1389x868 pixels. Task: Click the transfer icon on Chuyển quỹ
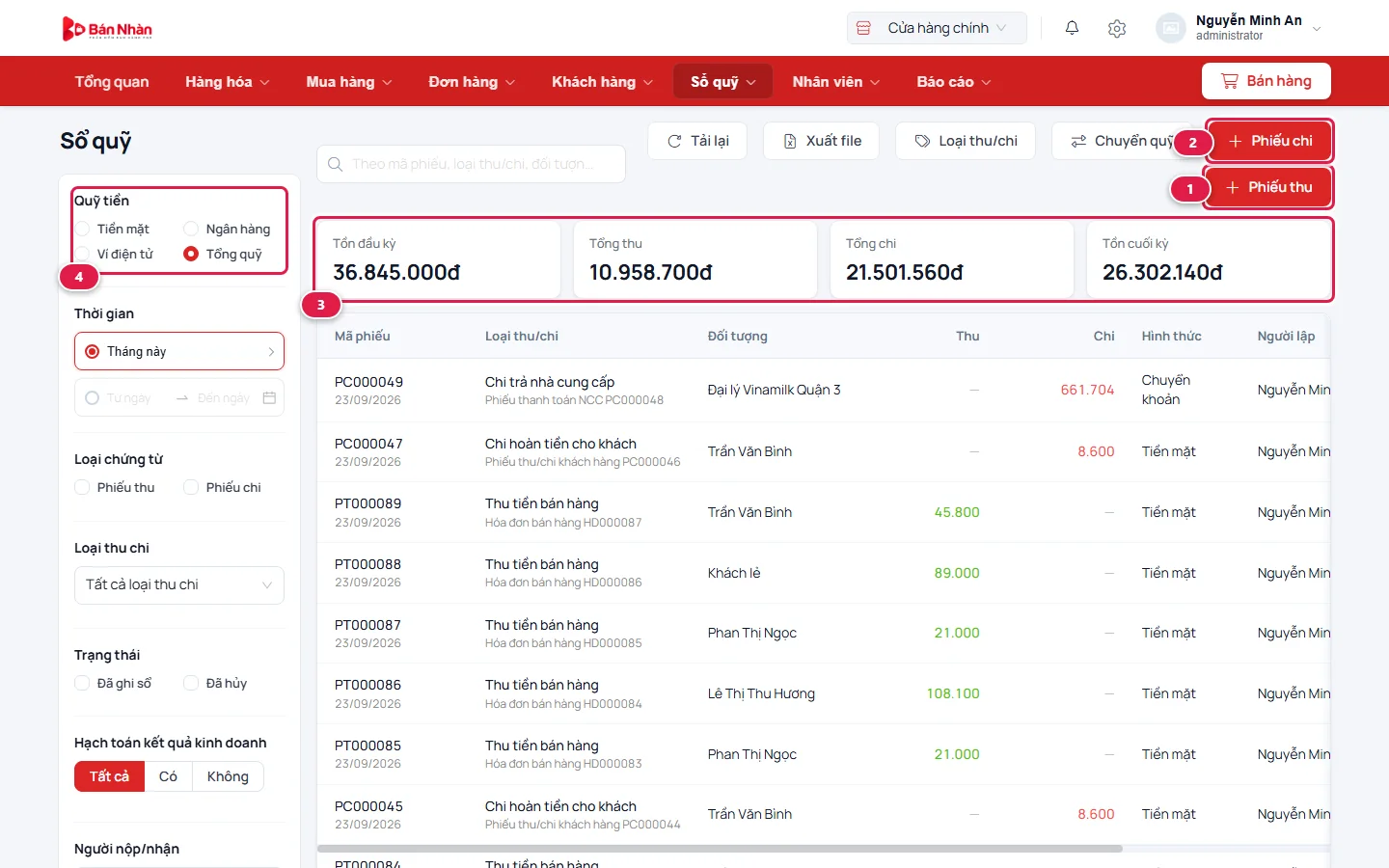click(x=1078, y=141)
